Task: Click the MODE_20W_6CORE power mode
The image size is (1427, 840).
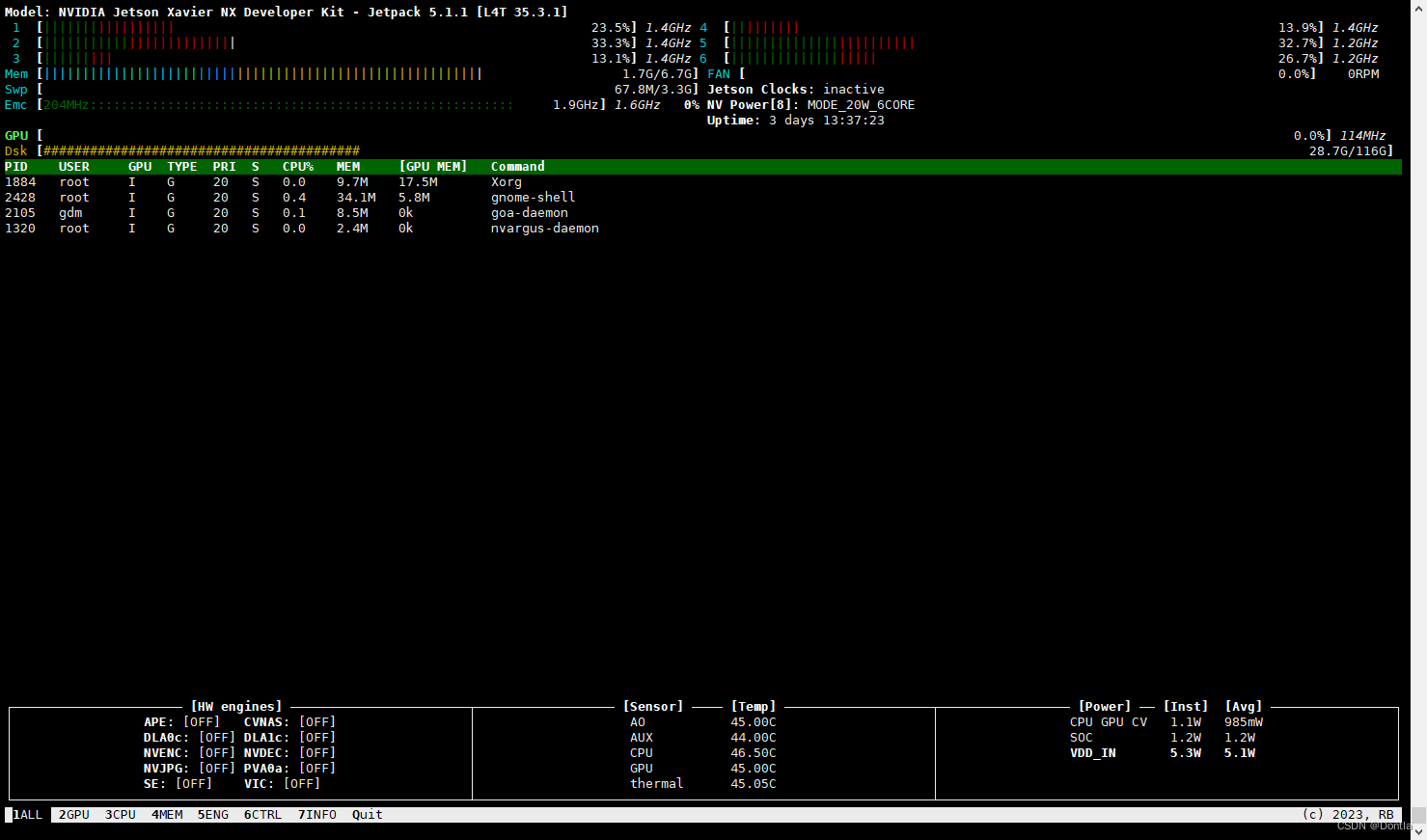Action: point(862,105)
